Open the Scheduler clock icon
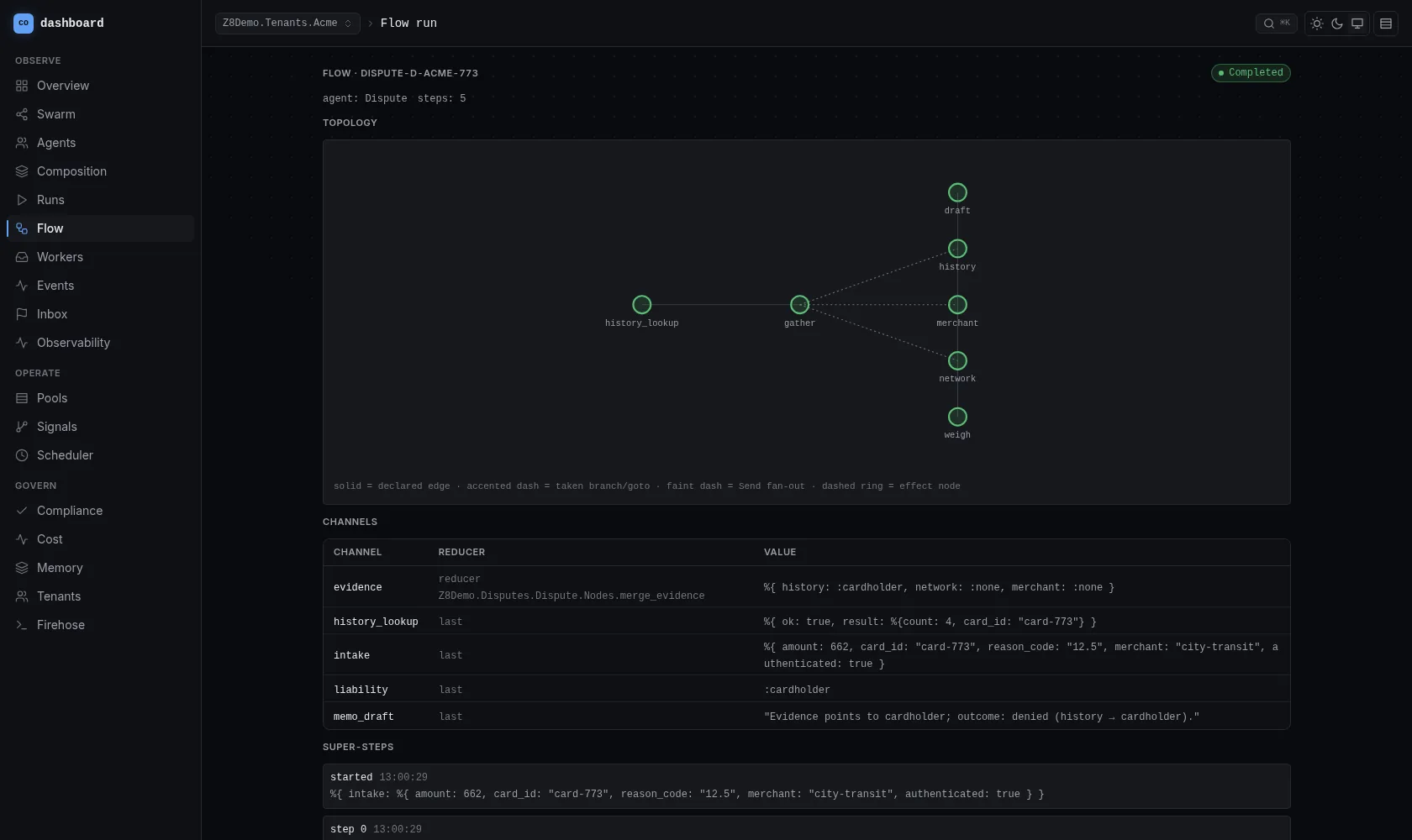Viewport: 1412px width, 840px height. 22,455
